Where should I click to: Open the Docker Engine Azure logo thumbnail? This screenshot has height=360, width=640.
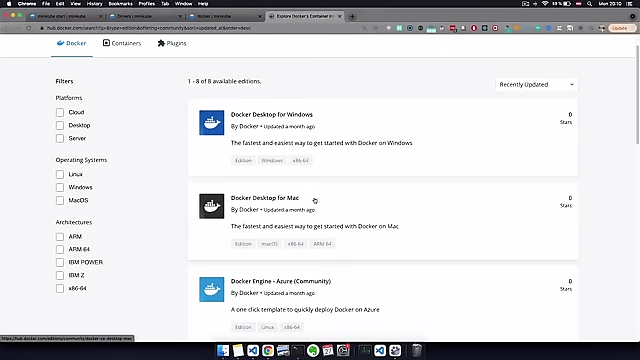point(211,289)
